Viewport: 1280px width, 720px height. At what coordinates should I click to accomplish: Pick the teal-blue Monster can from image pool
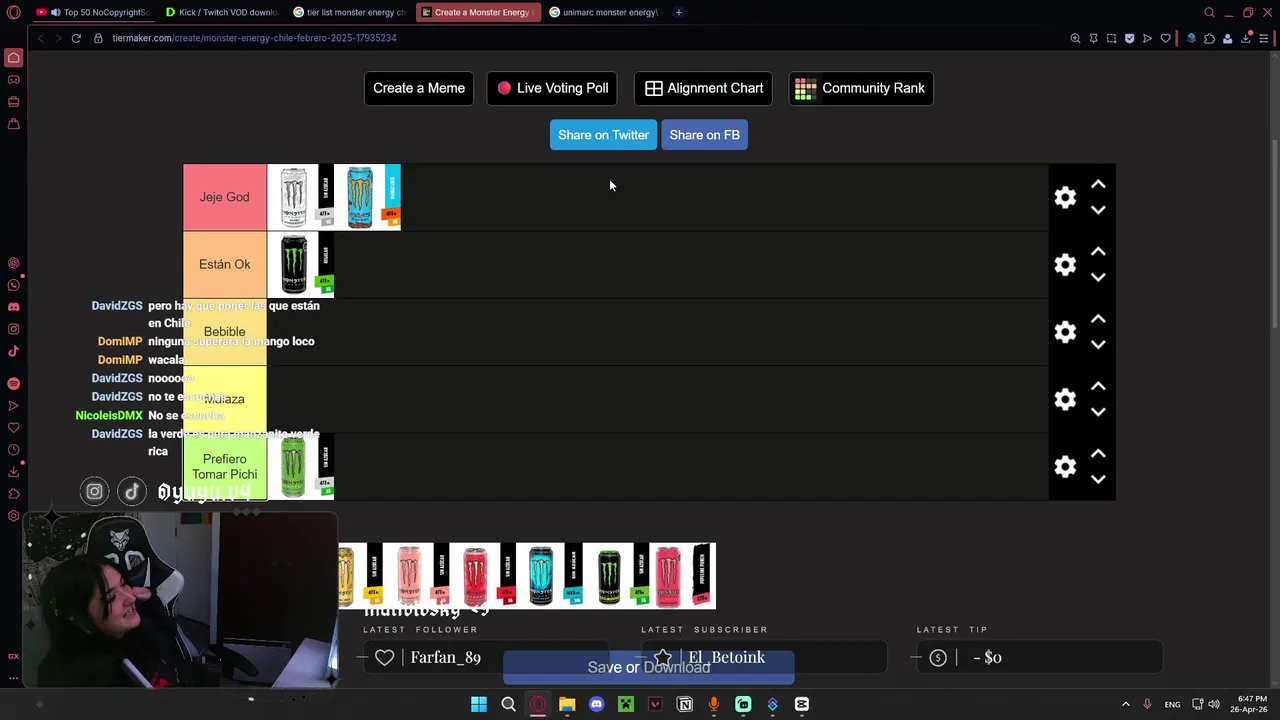click(x=549, y=575)
